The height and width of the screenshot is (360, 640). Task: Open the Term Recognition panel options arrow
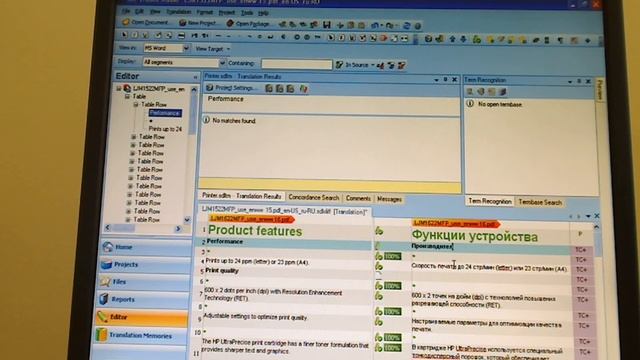click(570, 82)
